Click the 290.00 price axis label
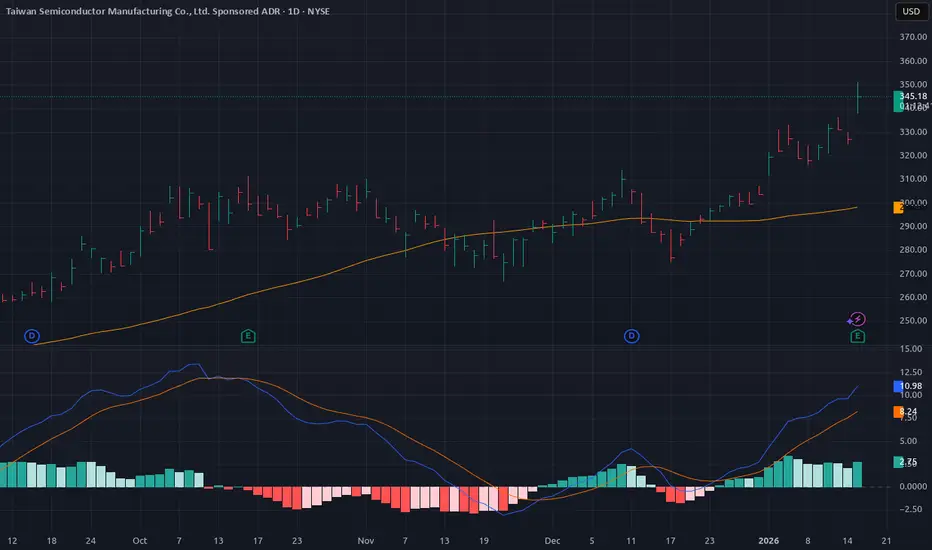932x550 pixels. point(913,226)
